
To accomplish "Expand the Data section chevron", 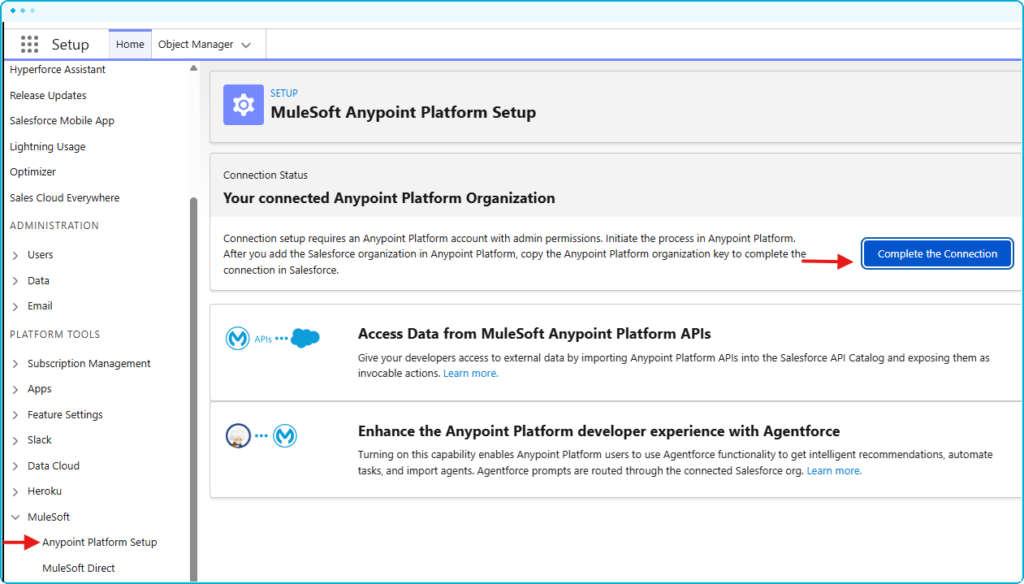I will (16, 281).
